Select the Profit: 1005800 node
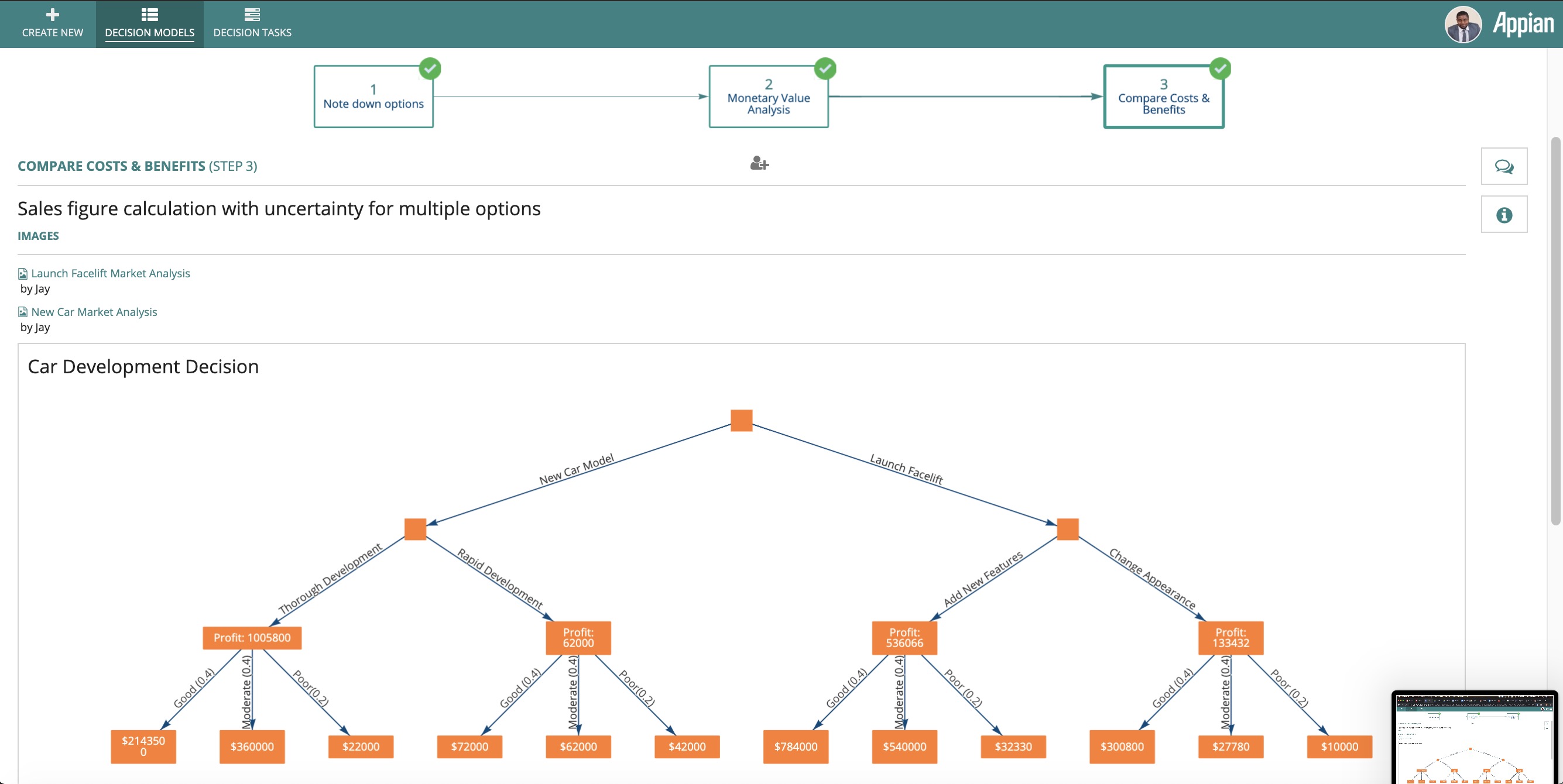The width and height of the screenshot is (1563, 784). (252, 638)
